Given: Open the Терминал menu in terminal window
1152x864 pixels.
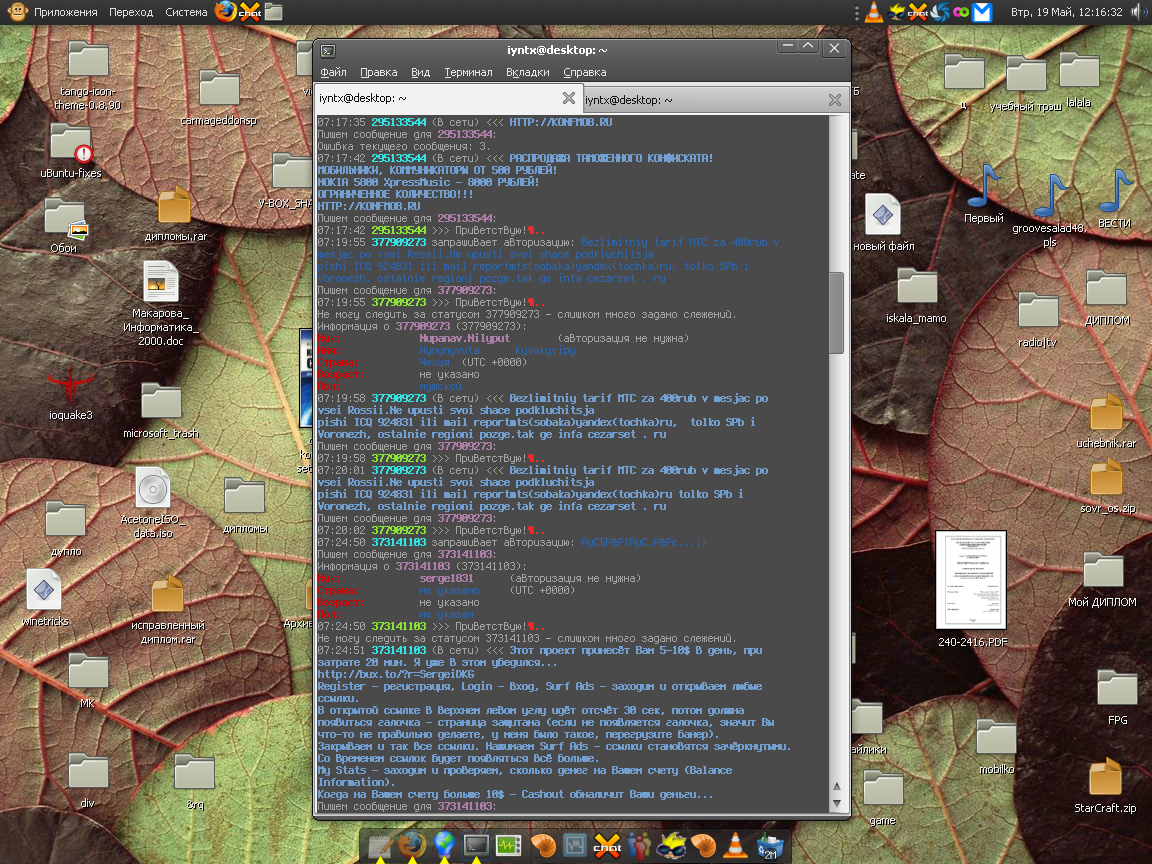Looking at the screenshot, I should [x=468, y=72].
